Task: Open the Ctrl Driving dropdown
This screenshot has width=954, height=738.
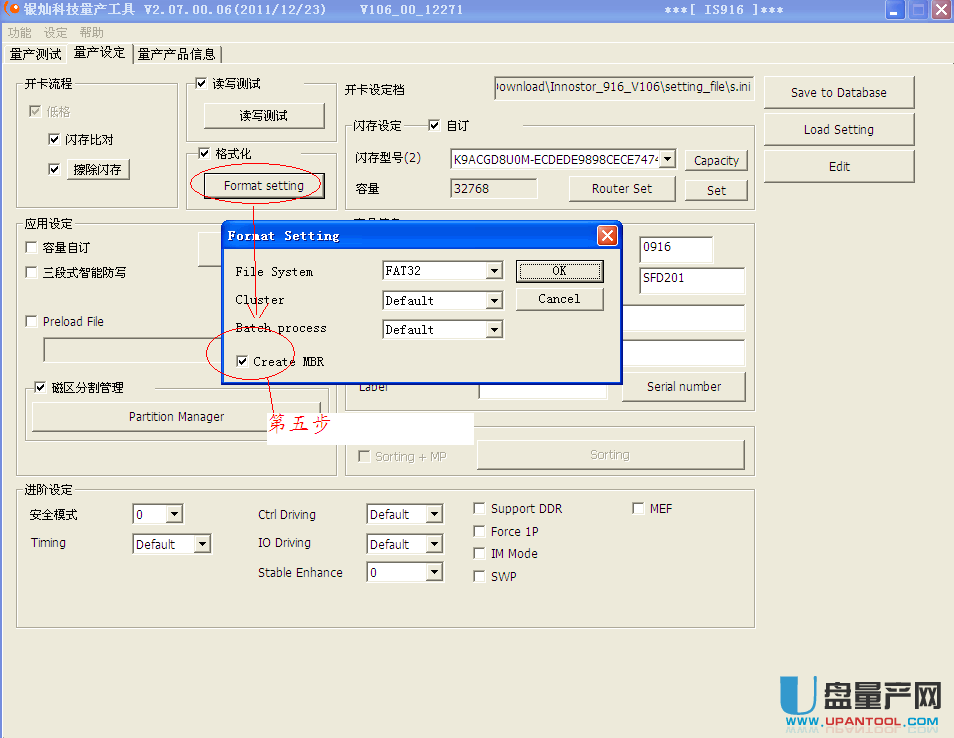Action: 434,515
